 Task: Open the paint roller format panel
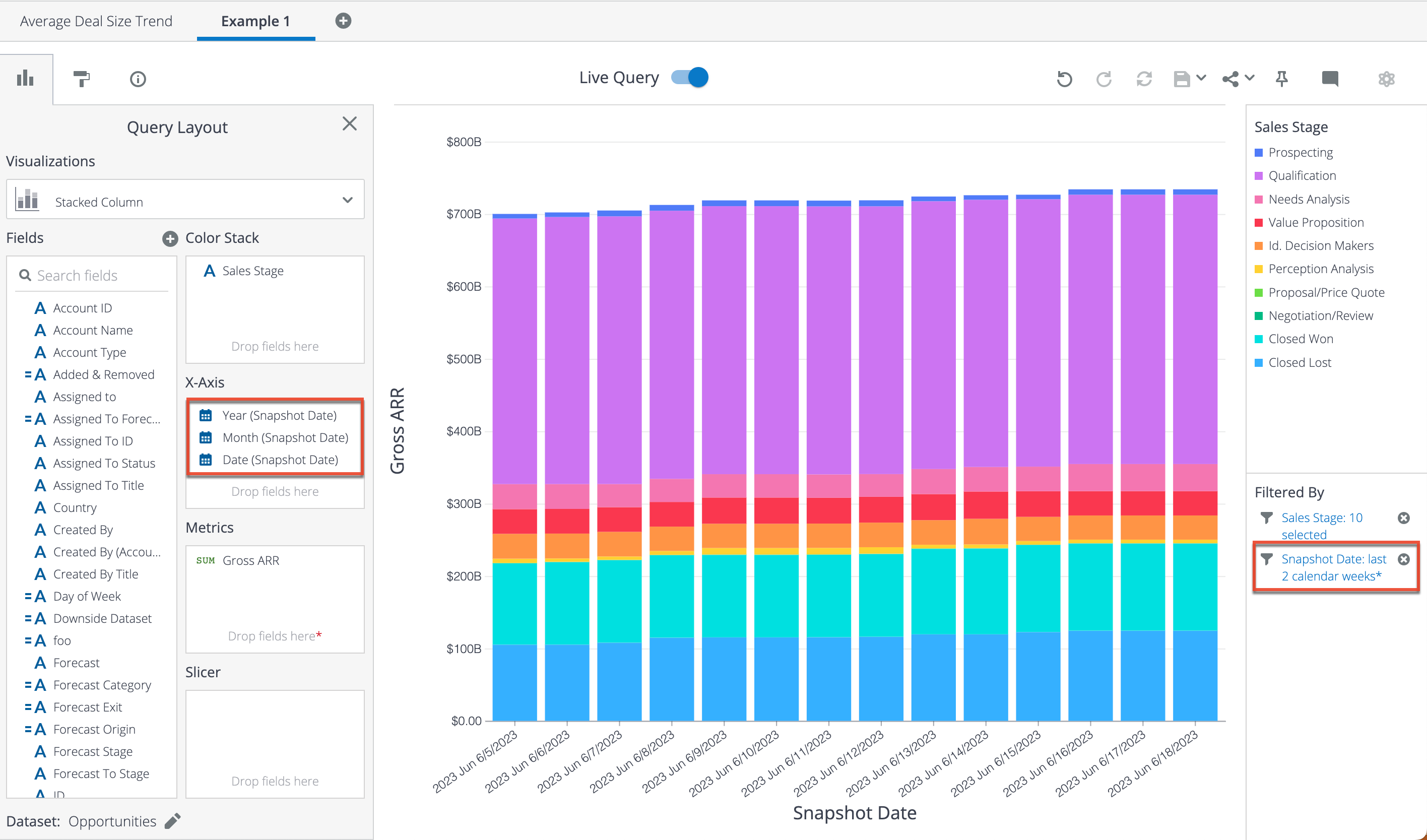click(82, 79)
